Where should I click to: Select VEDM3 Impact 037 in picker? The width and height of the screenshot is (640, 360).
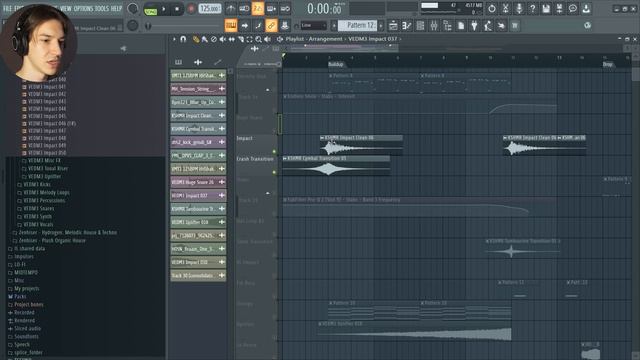[x=198, y=196]
